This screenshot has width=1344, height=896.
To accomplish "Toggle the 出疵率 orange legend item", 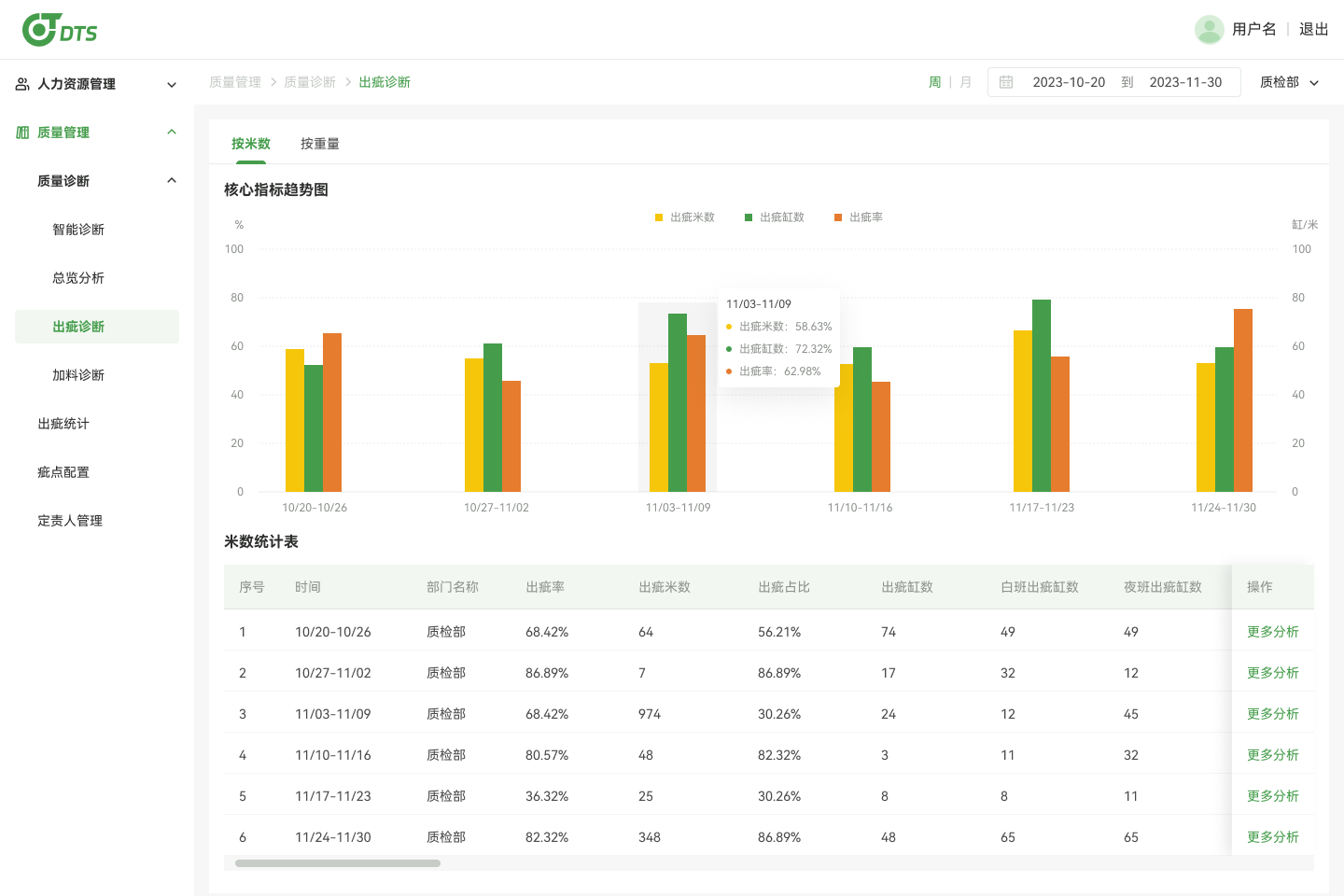I will 858,217.
